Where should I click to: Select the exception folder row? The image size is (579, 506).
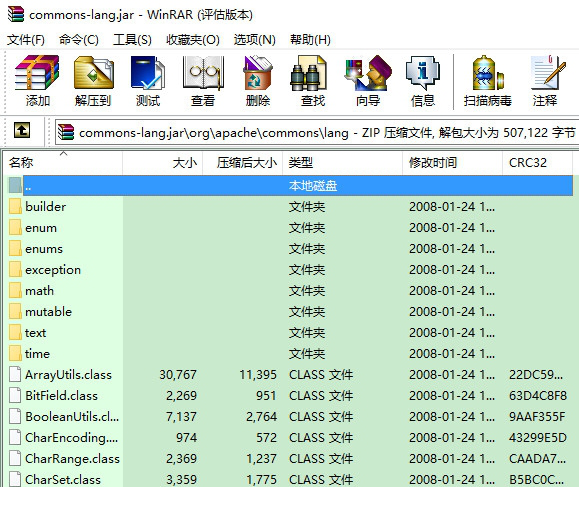click(290, 270)
